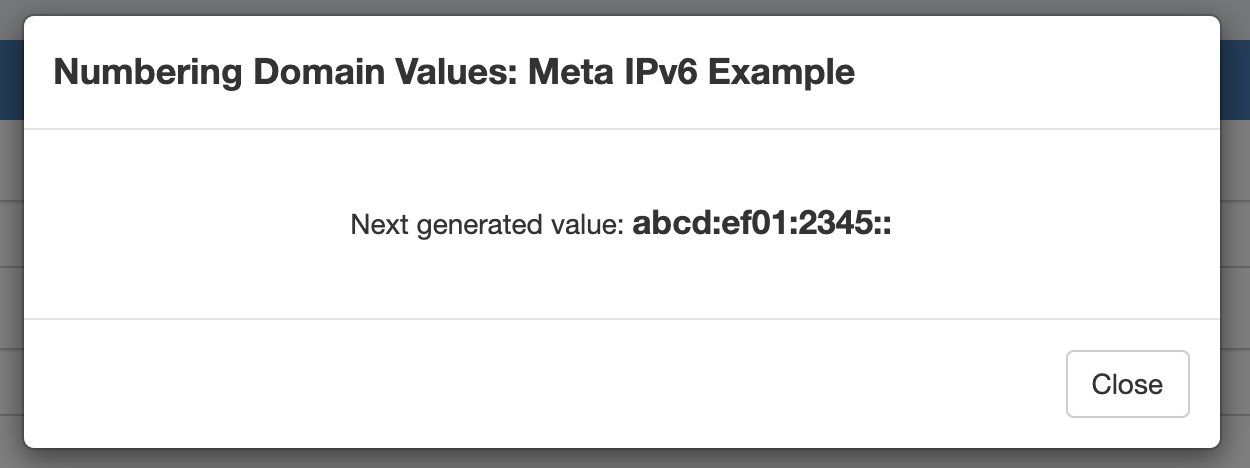Click the dialog title "Numbering Domain Values"
This screenshot has width=1250, height=468.
pos(285,73)
